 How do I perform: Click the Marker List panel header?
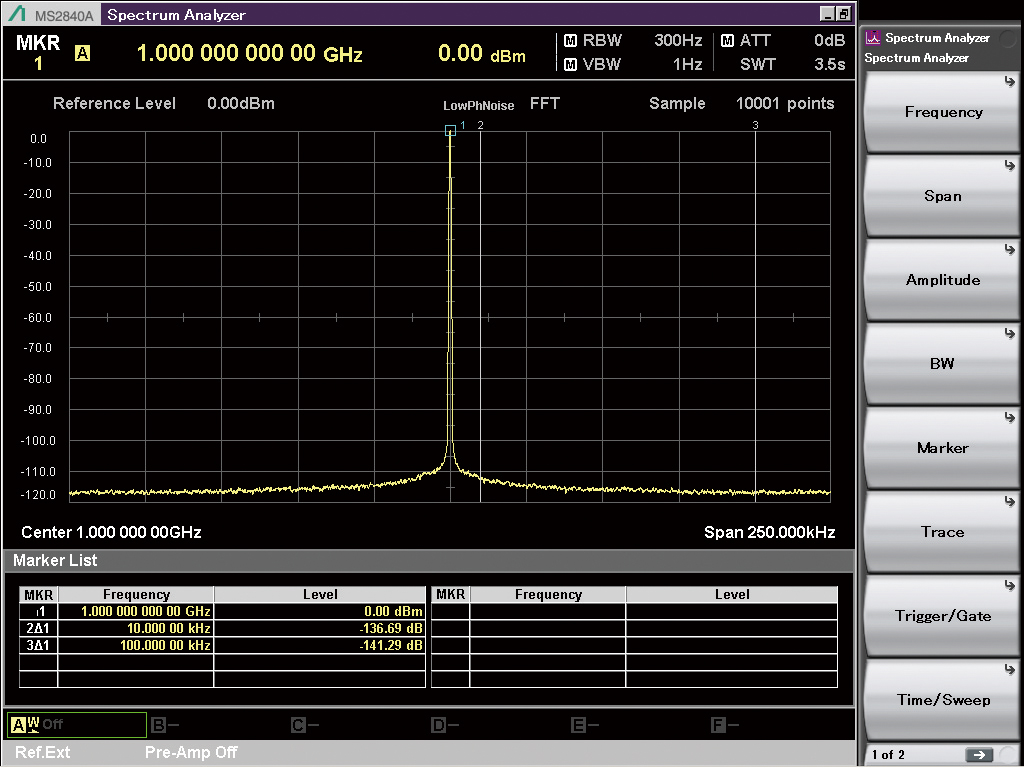click(x=428, y=560)
